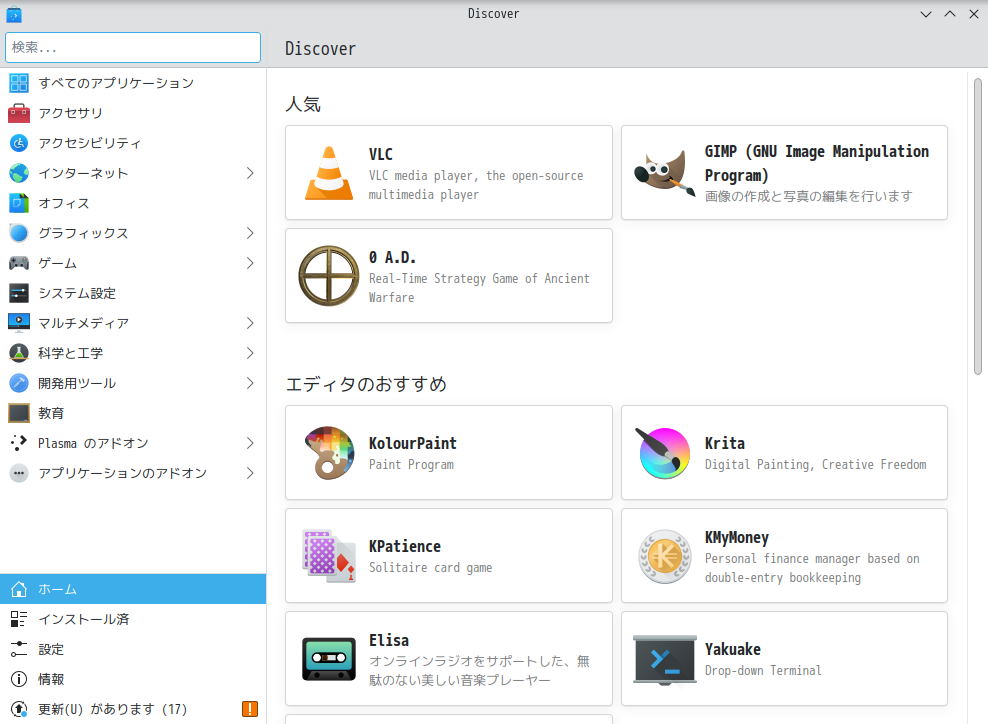Click the アクセサリ red toolbox icon
Image resolution: width=988 pixels, height=724 pixels.
tap(19, 113)
